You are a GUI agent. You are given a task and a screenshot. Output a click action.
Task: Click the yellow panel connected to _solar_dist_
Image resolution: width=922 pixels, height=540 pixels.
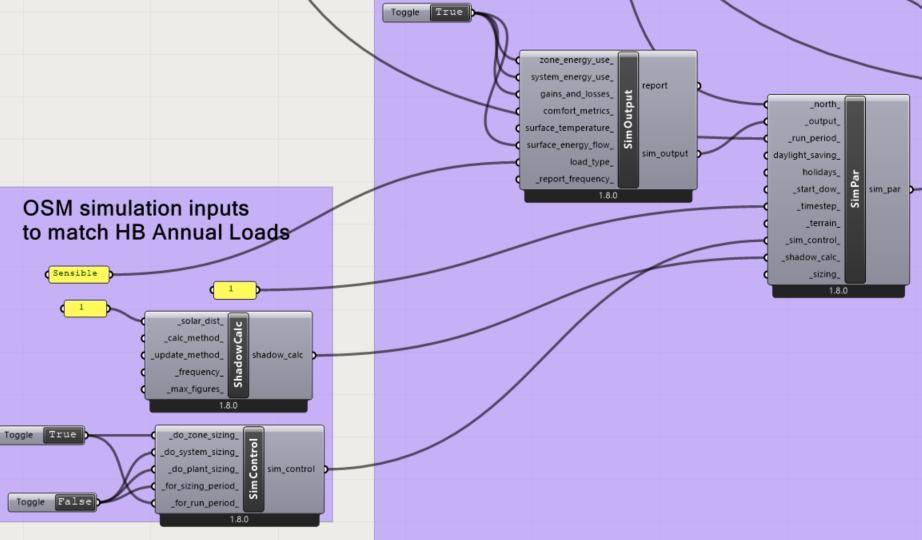pos(85,308)
